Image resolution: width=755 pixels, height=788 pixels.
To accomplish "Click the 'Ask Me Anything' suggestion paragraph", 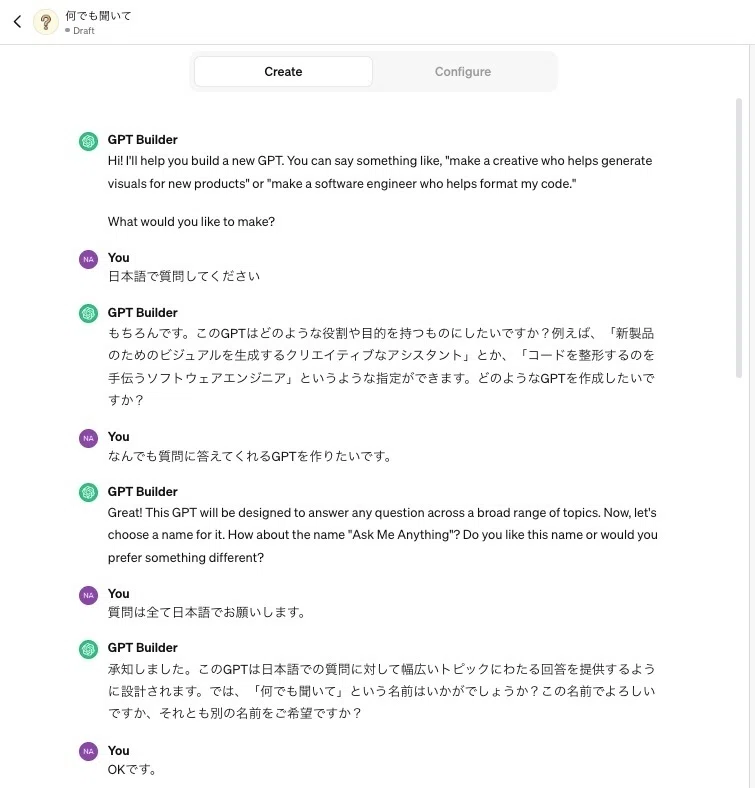I will [x=383, y=535].
